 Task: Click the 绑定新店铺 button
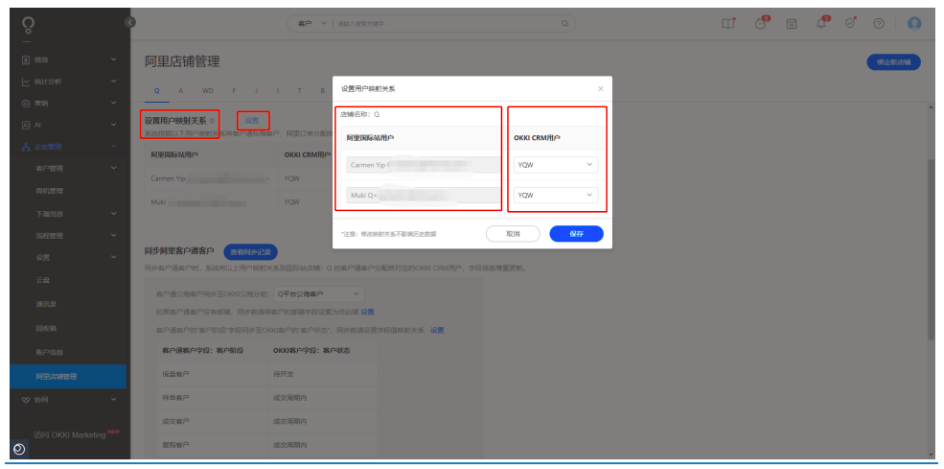click(893, 62)
